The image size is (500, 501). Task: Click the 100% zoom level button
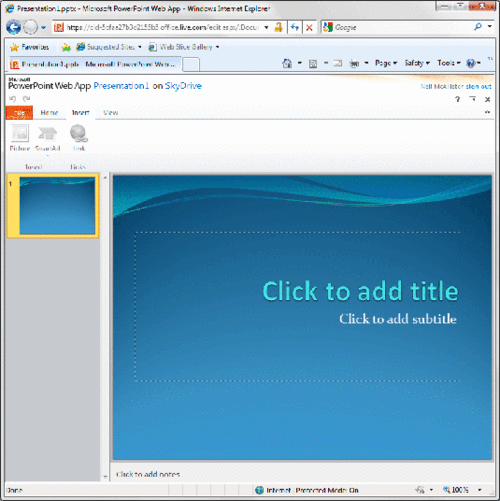tap(456, 490)
